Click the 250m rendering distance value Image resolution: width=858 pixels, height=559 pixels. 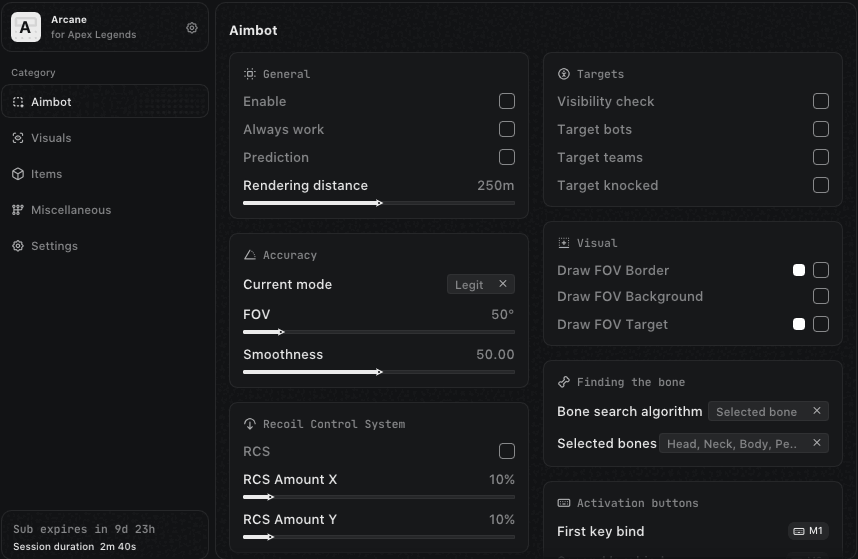pyautogui.click(x=495, y=185)
